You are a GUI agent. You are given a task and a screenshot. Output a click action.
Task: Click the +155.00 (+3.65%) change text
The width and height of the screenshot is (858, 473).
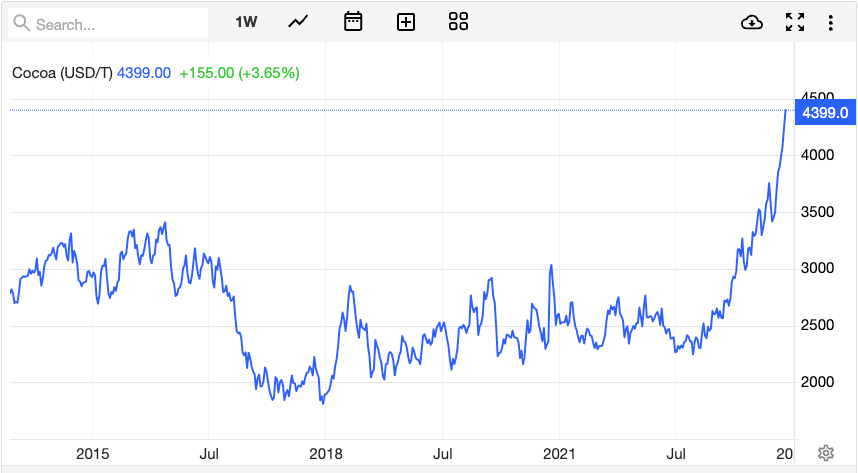240,73
